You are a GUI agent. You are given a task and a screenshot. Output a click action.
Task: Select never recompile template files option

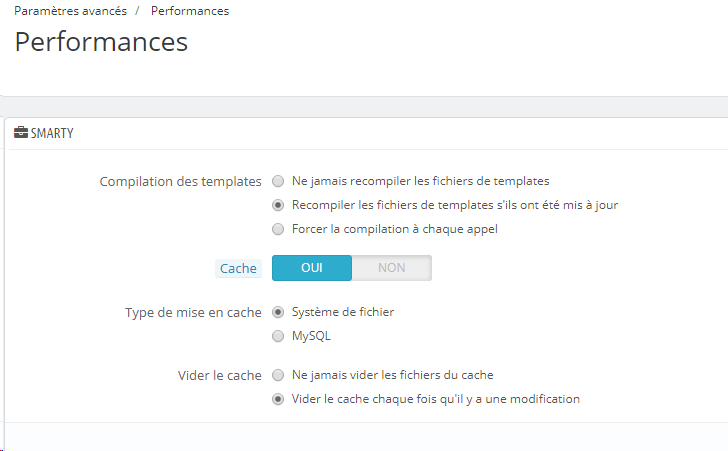click(x=278, y=181)
